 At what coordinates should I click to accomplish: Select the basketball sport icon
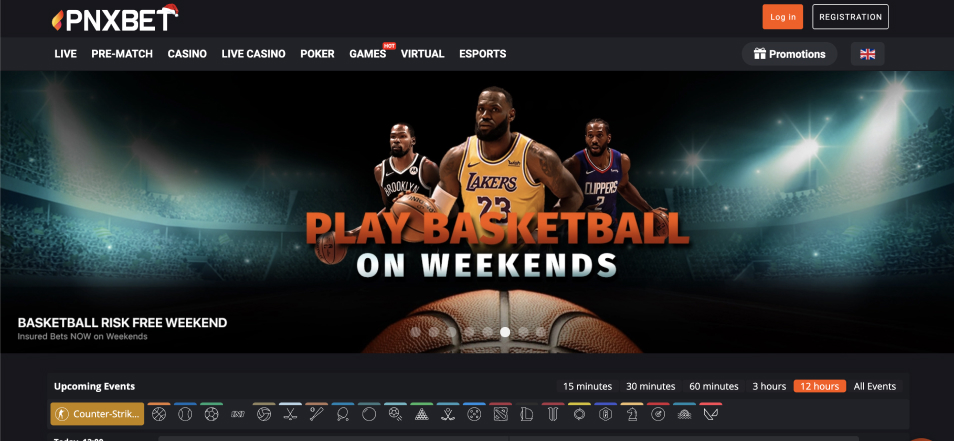159,414
